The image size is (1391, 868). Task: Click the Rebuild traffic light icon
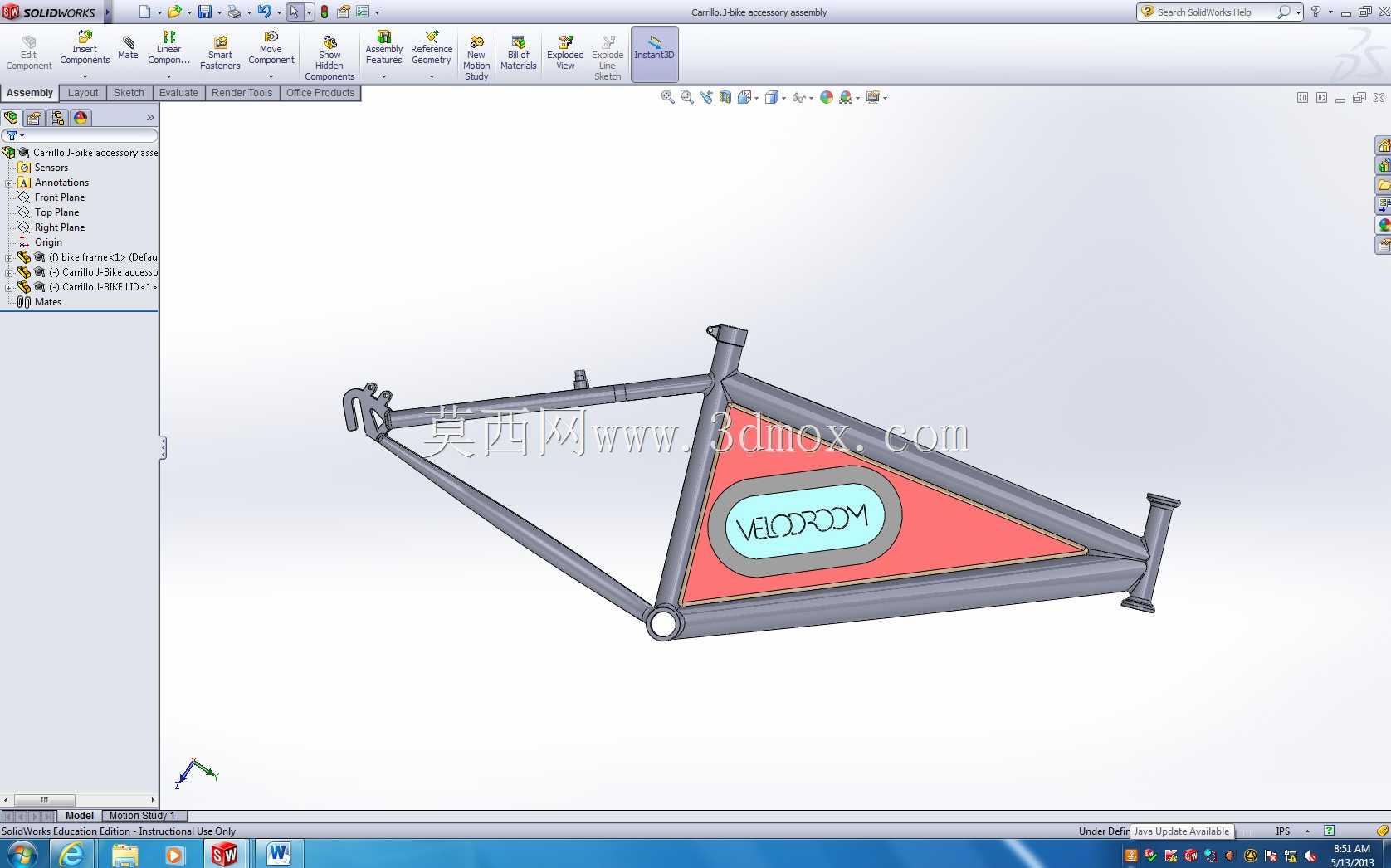click(325, 12)
